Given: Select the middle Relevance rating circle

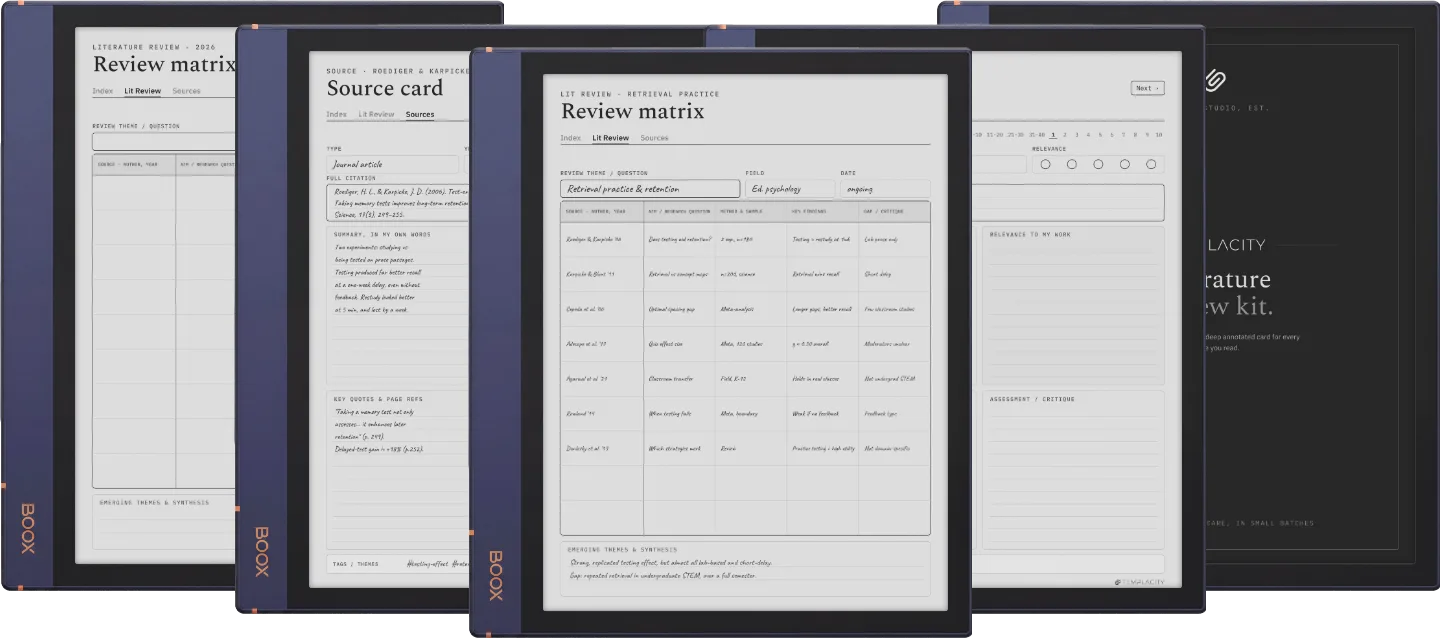Looking at the screenshot, I should [x=1098, y=164].
